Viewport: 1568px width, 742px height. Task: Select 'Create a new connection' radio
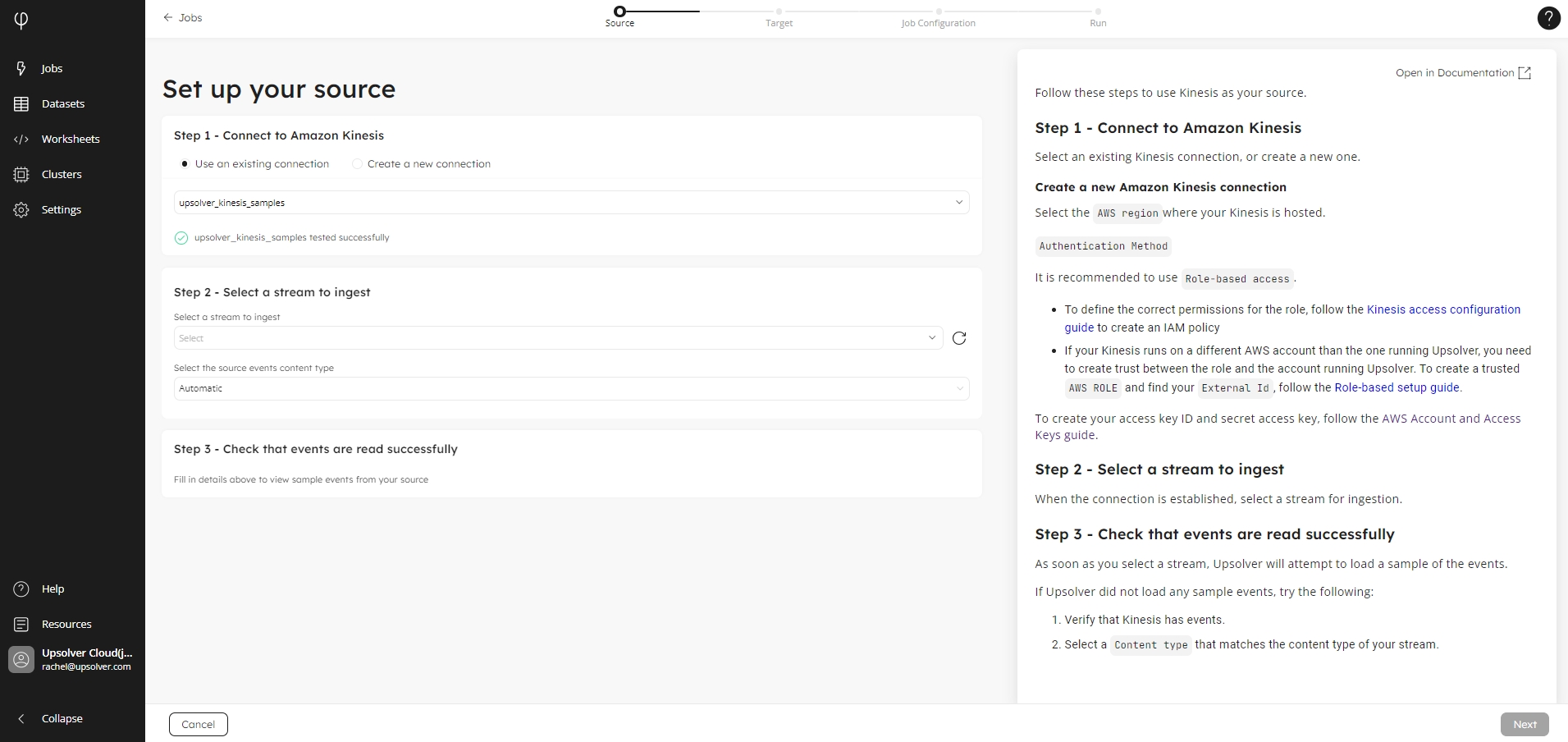357,164
